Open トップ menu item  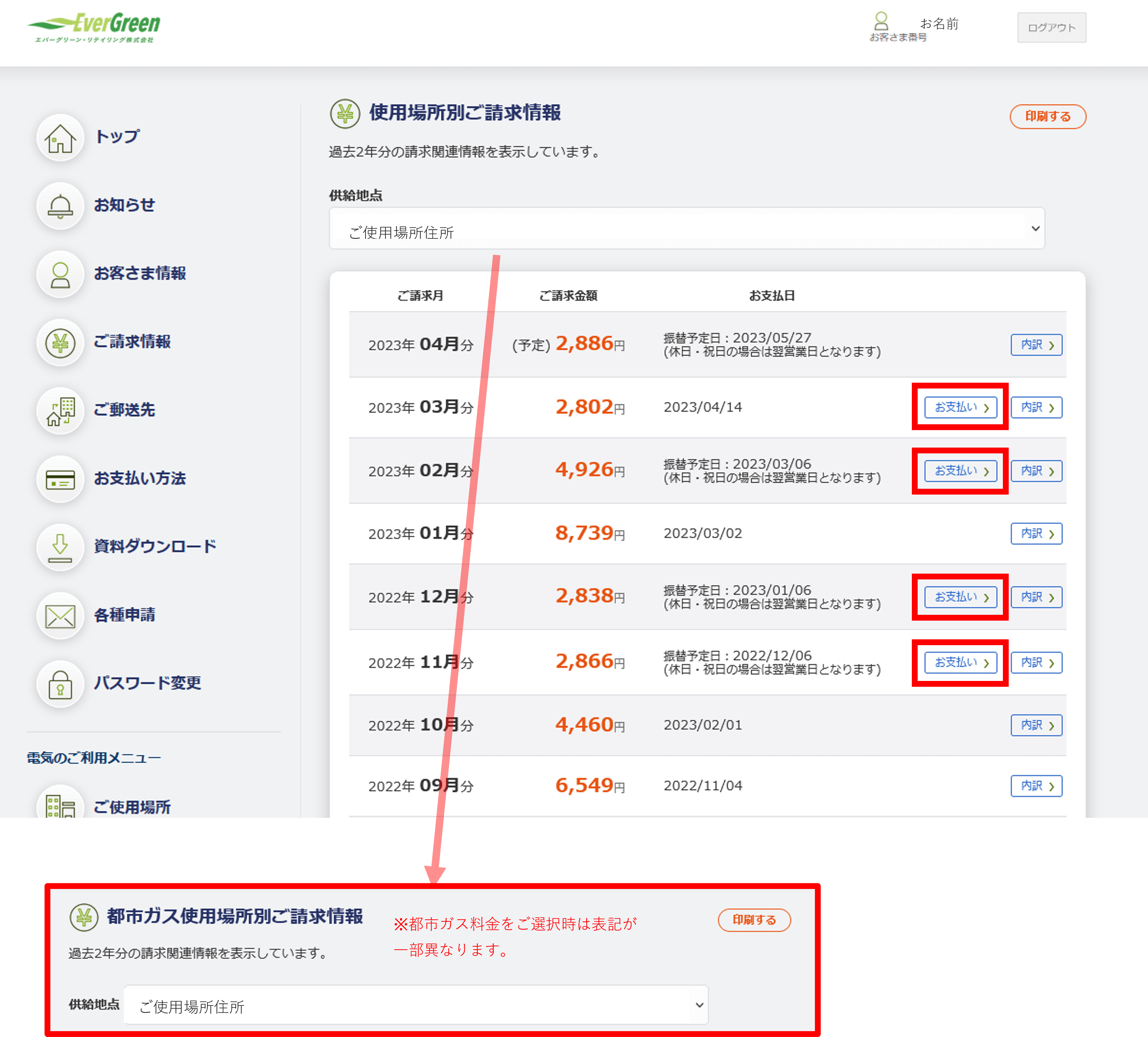[117, 137]
